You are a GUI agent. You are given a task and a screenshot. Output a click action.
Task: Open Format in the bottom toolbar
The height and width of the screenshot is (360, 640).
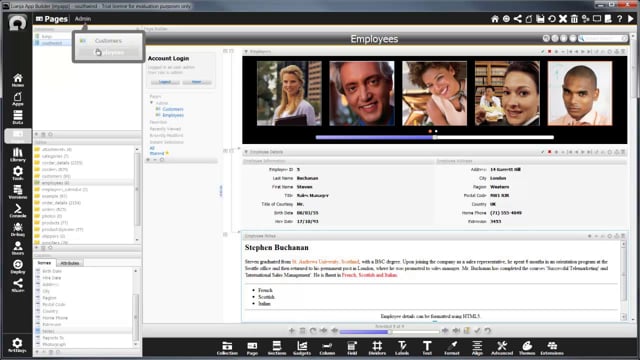(452, 348)
